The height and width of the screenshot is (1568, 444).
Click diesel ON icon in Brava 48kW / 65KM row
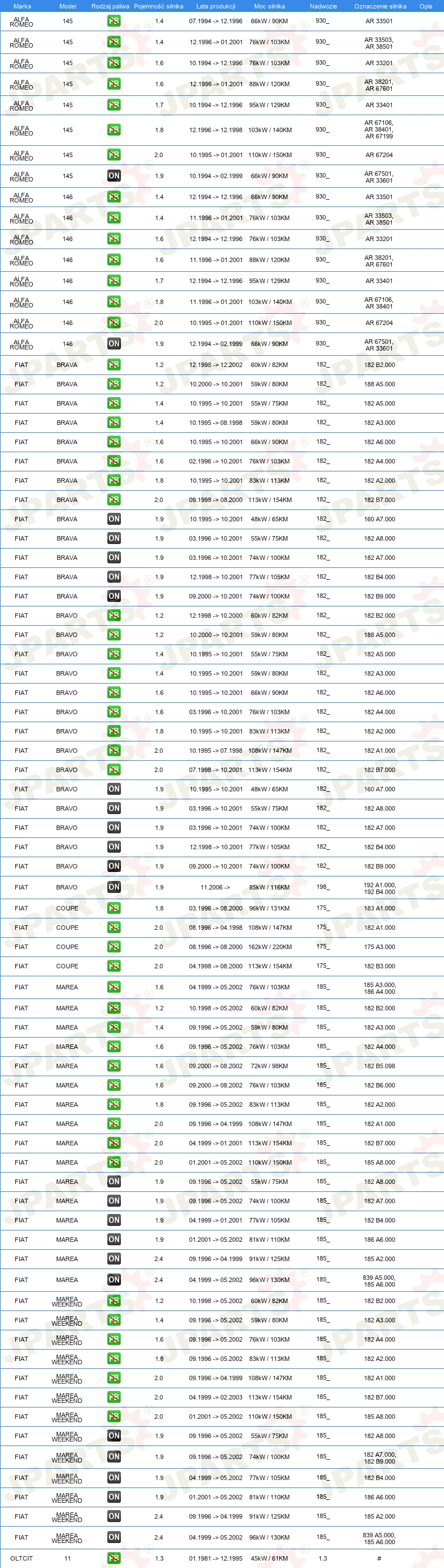pyautogui.click(x=114, y=519)
